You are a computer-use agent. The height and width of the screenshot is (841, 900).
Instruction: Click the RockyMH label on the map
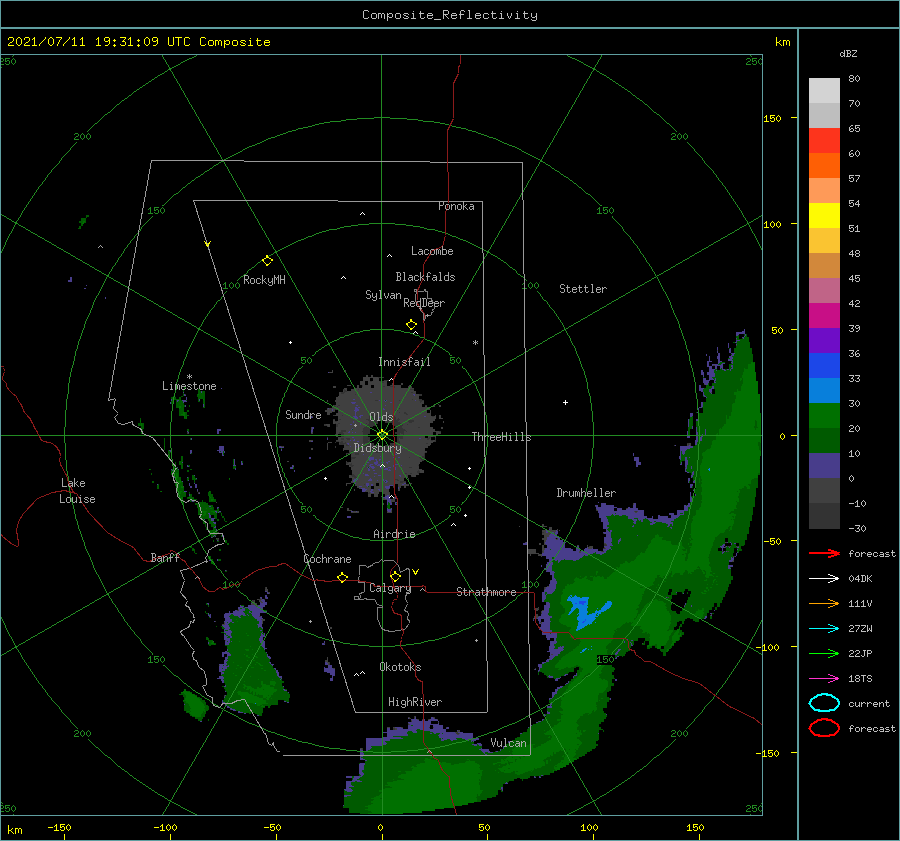(x=264, y=280)
